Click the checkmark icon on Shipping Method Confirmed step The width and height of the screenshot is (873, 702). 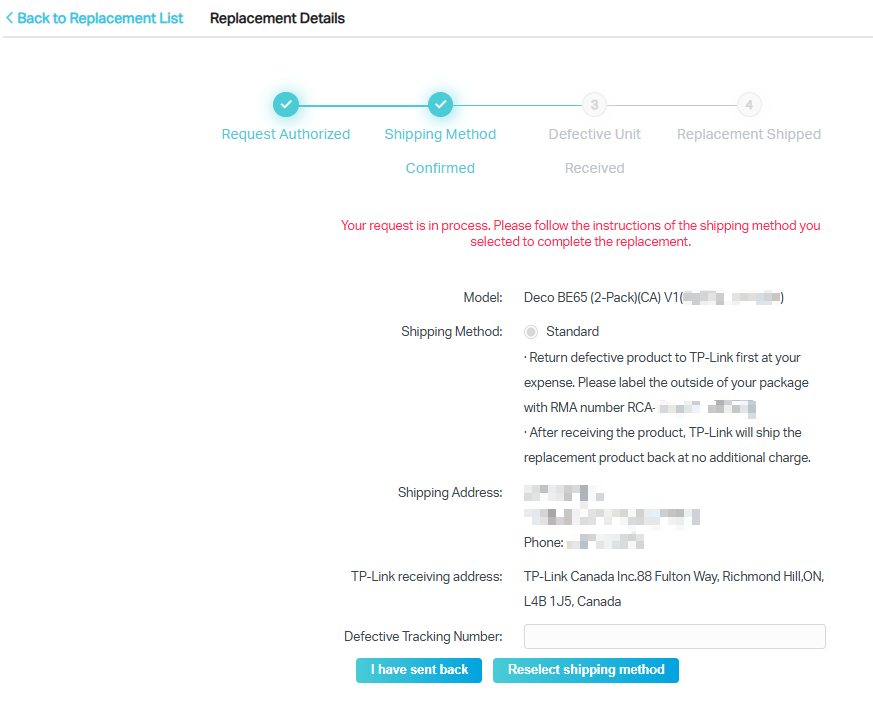[x=440, y=104]
